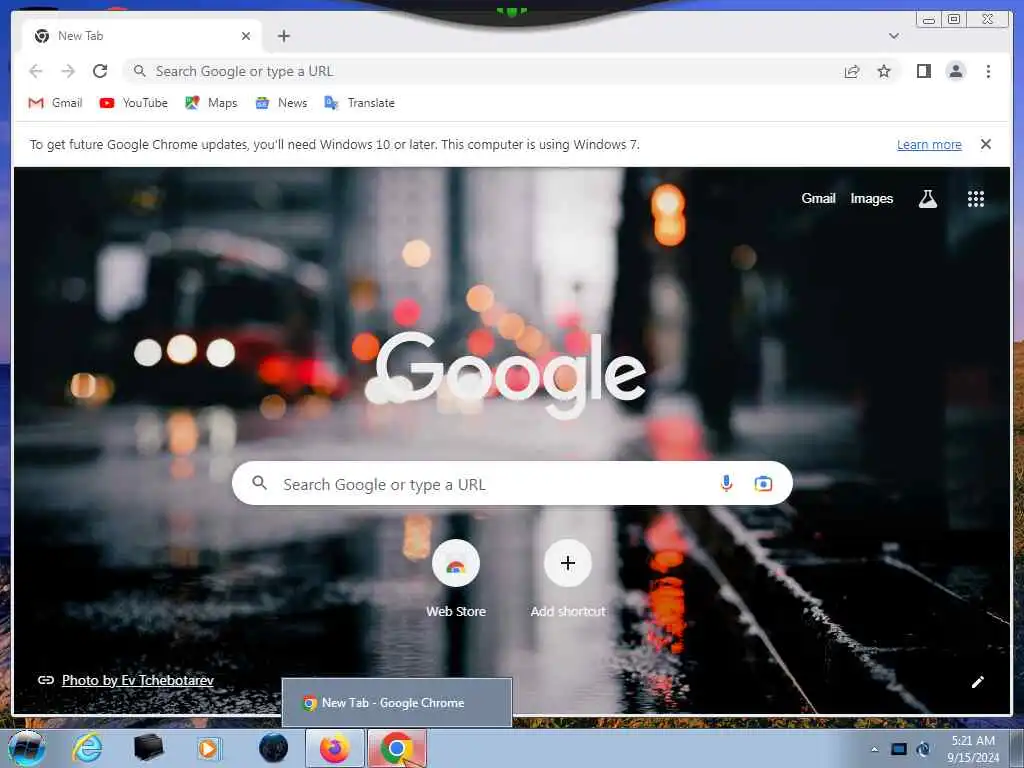The width and height of the screenshot is (1024, 768).
Task: Customize this page pencil icon
Action: [x=978, y=682]
